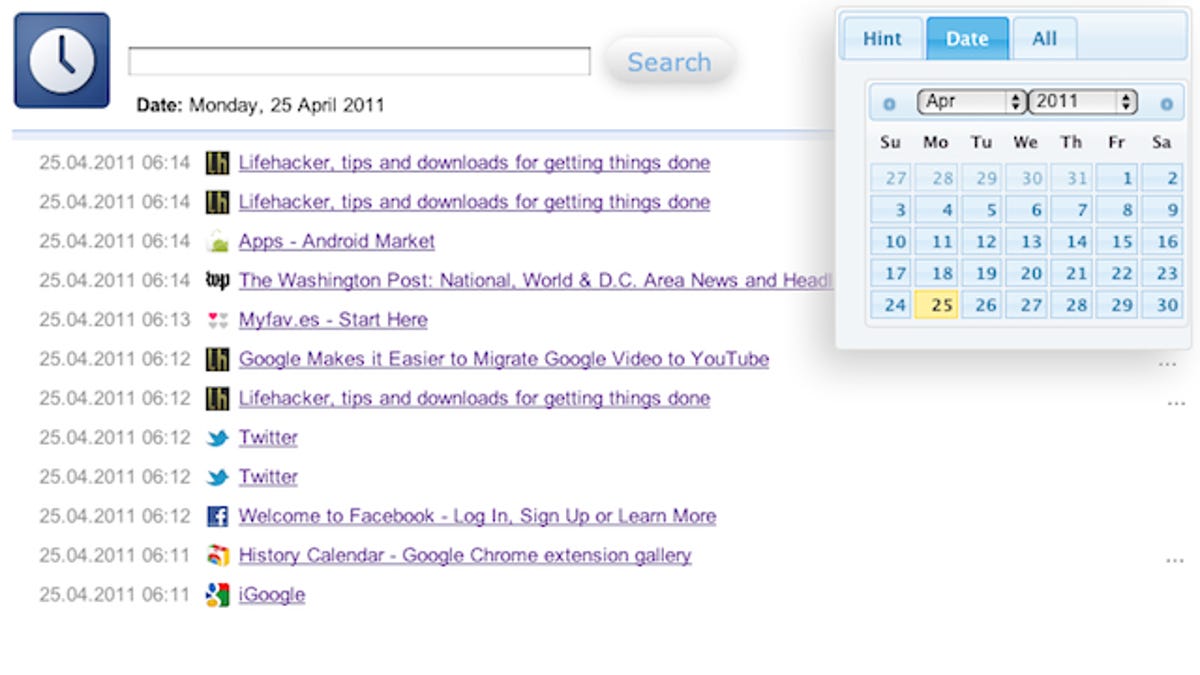The width and height of the screenshot is (1200, 675).
Task: Click the Android Market favicon
Action: [217, 241]
